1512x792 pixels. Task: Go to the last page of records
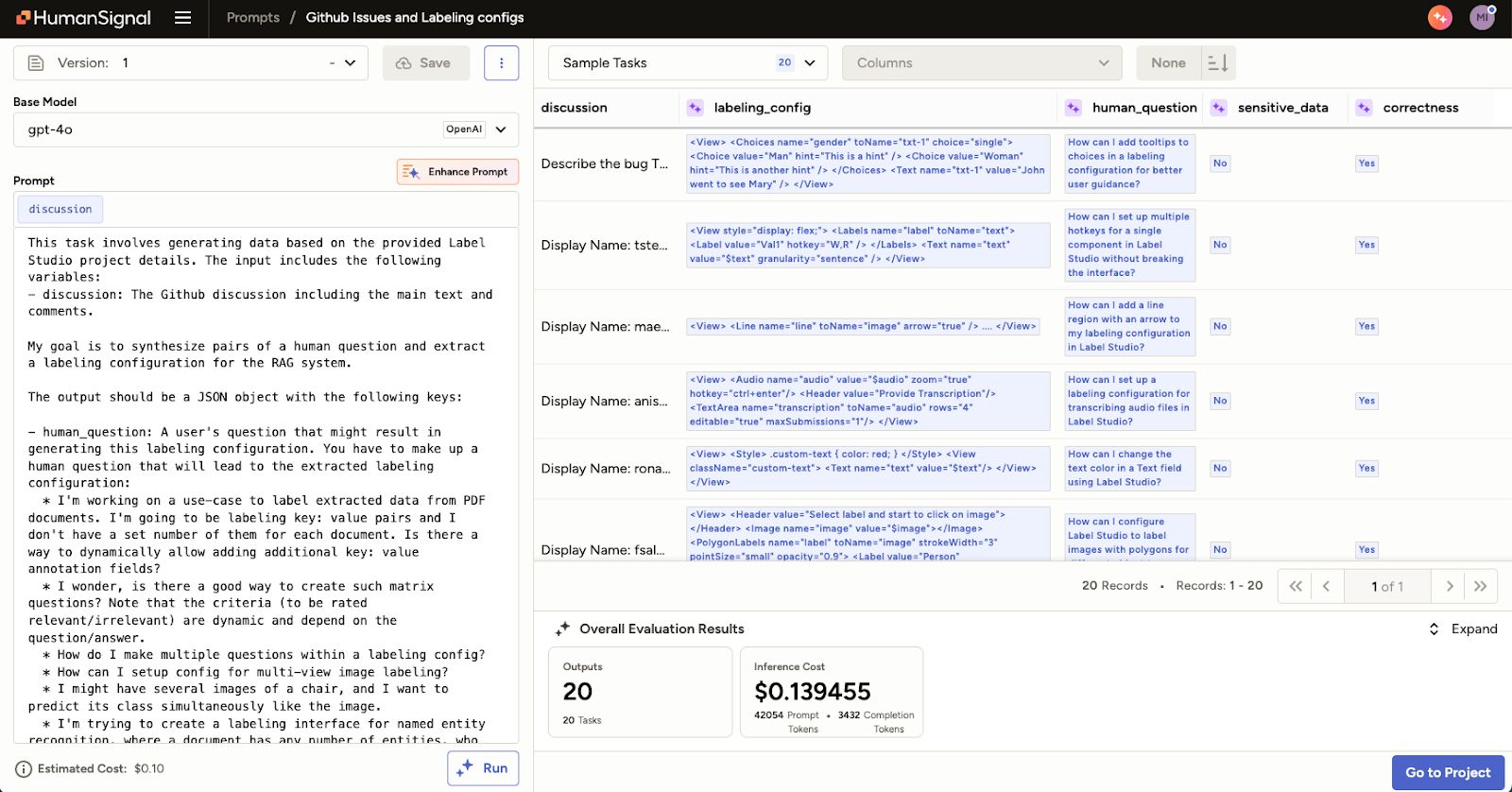pyautogui.click(x=1481, y=587)
